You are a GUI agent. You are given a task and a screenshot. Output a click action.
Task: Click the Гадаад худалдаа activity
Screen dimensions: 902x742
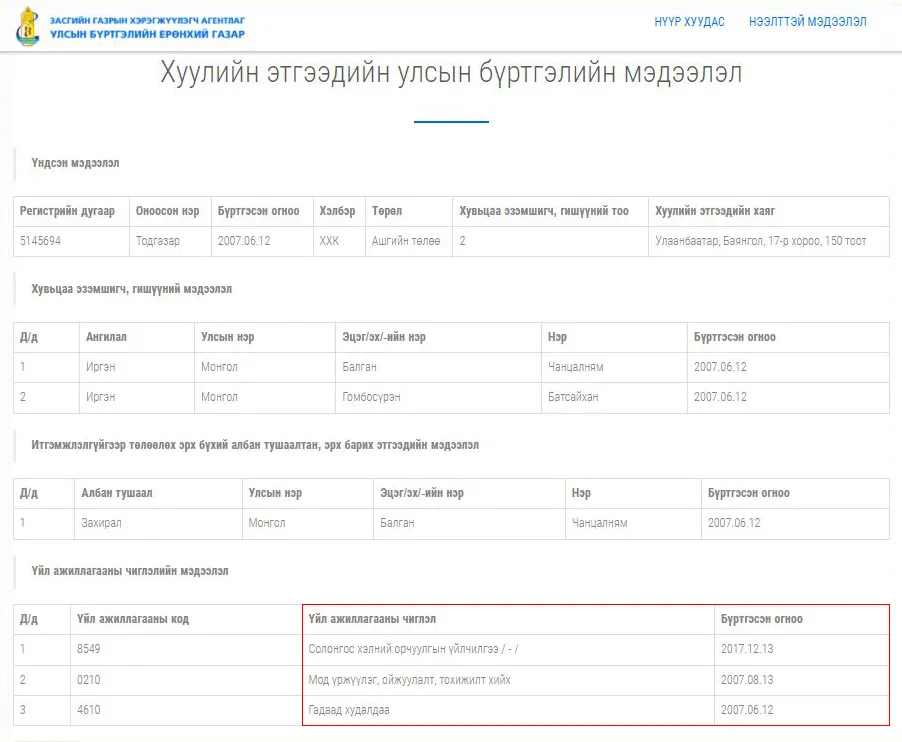point(349,710)
